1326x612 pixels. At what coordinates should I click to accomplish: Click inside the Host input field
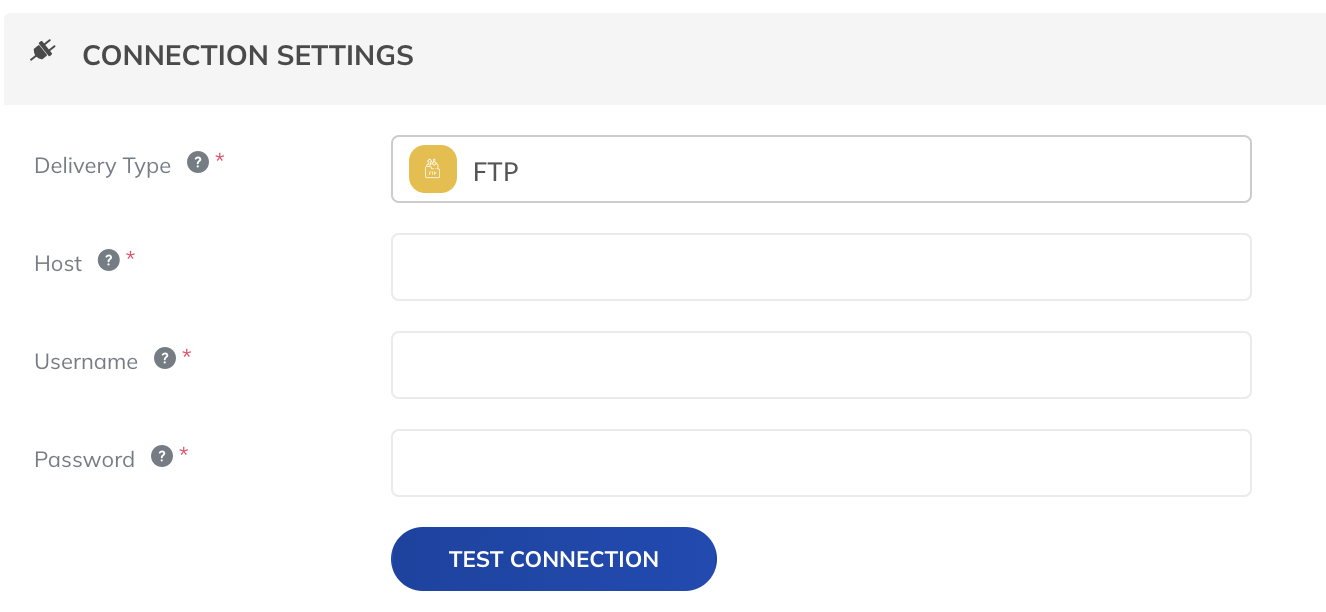coord(820,266)
